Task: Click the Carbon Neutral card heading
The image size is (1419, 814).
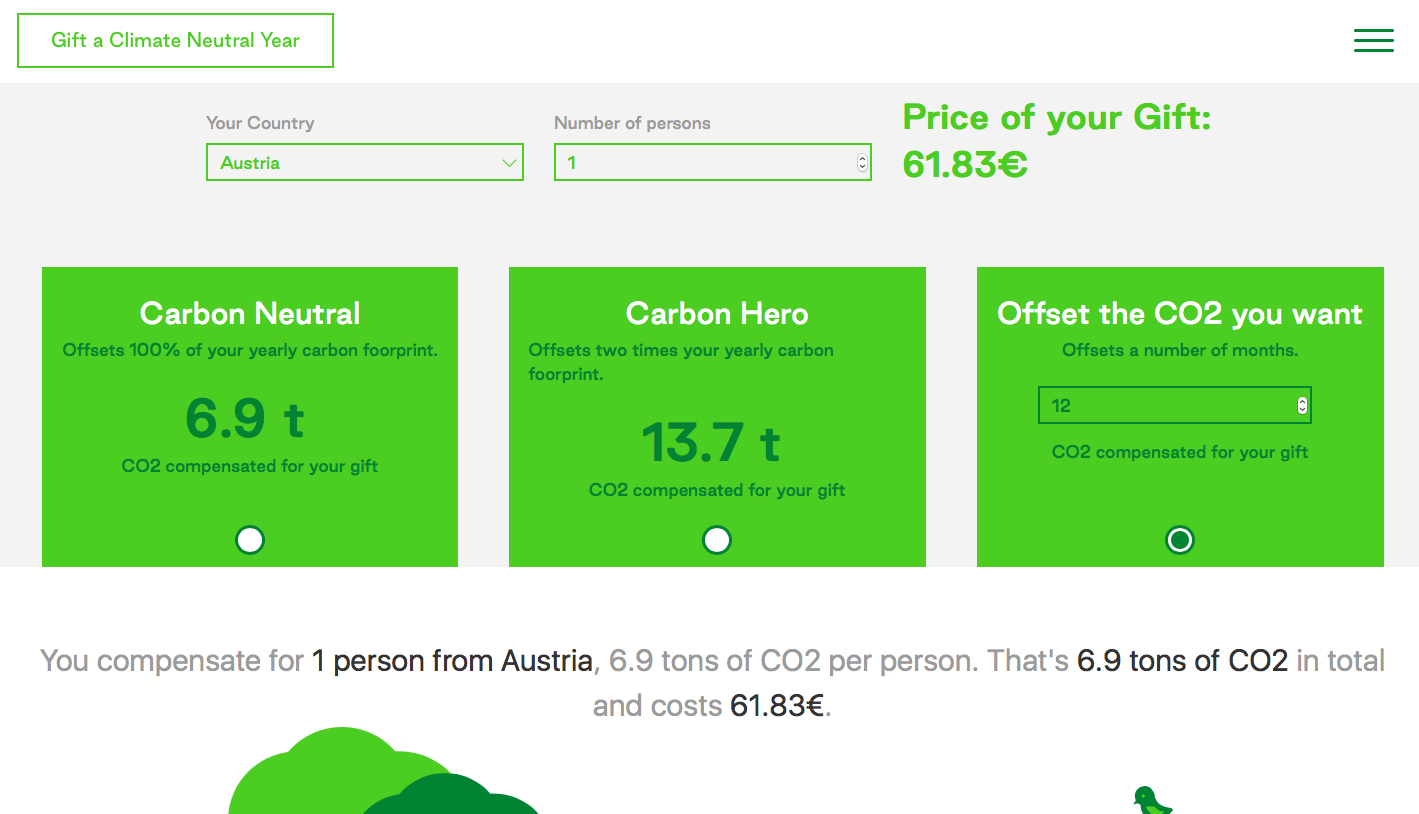Action: pyautogui.click(x=250, y=314)
